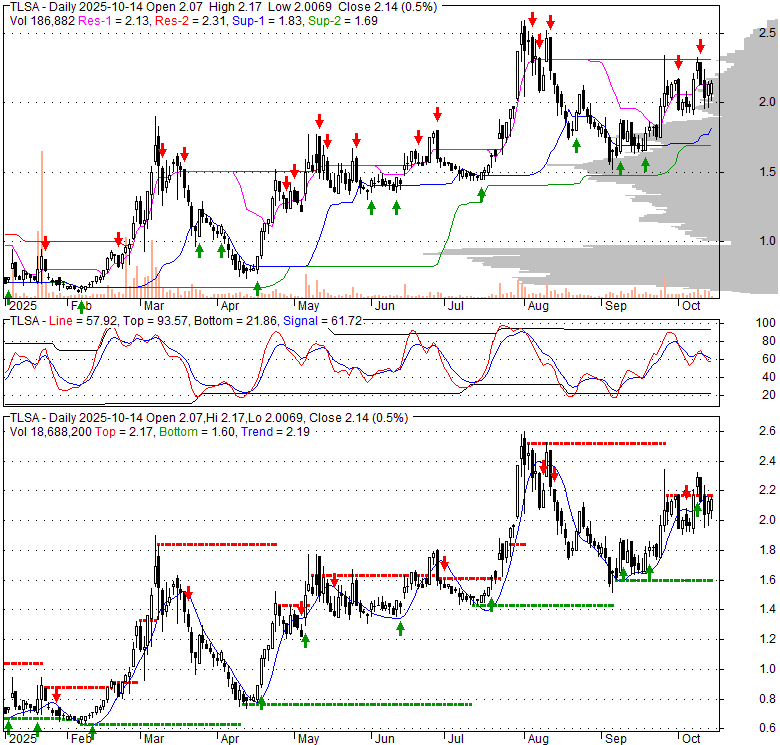
Task: Click 'Top = 93.57' in the oscillator panel
Action: point(155,321)
